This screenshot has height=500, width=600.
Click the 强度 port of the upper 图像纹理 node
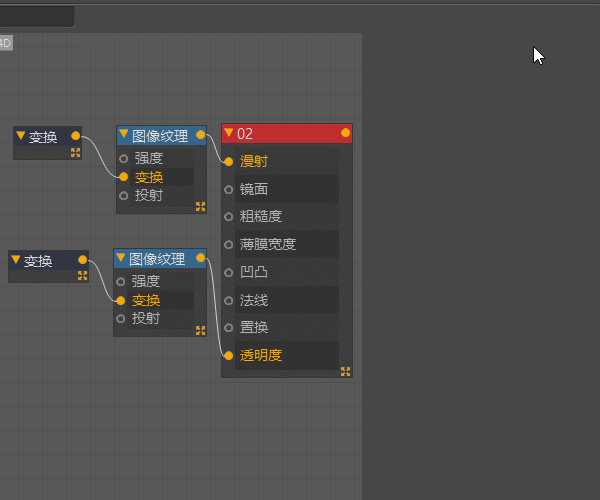(123, 158)
